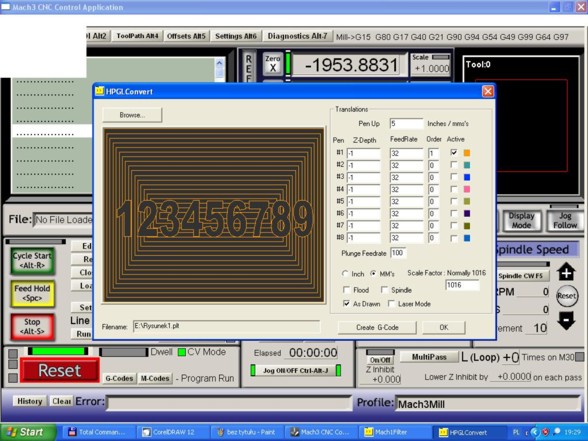Screen dimensions: 588x441
Task: Click the Plunge Feedrate field
Action: point(398,253)
